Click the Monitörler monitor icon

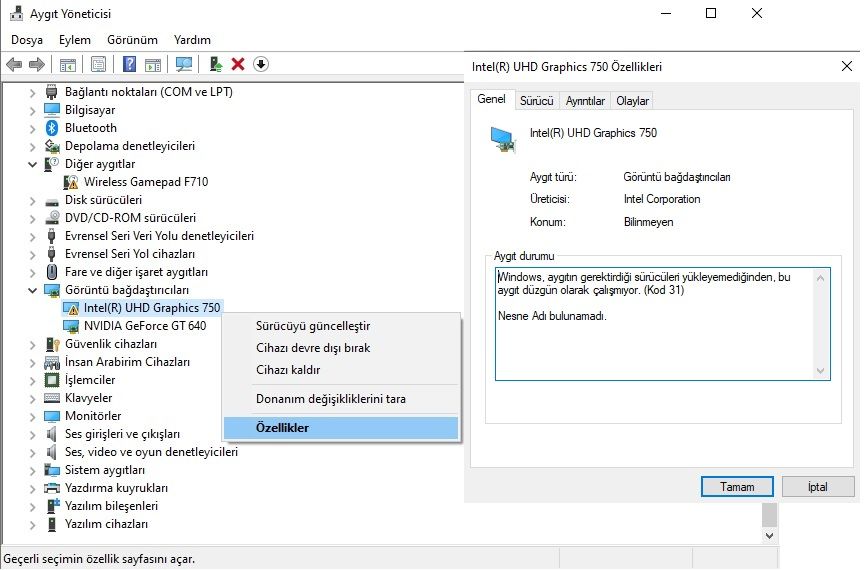(52, 416)
